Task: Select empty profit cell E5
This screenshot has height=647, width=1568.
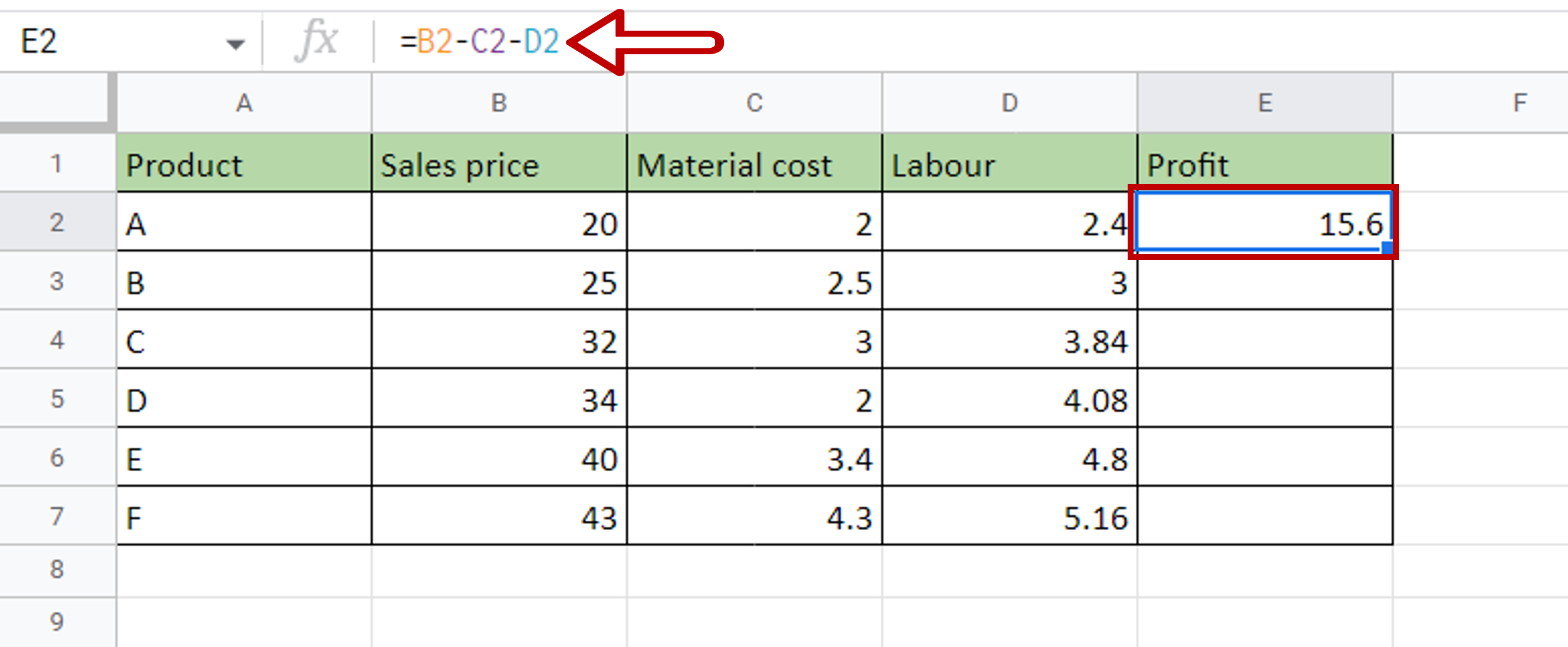Action: [x=1265, y=399]
